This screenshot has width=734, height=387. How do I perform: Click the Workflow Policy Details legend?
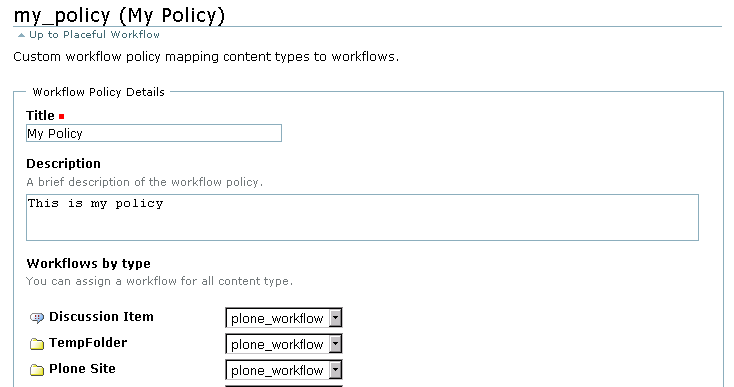pyautogui.click(x=98, y=92)
